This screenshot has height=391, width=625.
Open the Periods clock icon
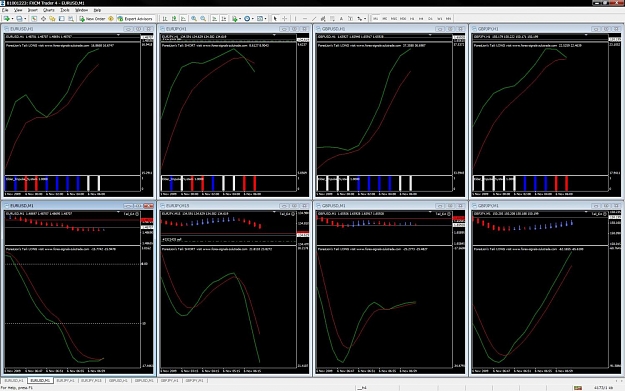247,18
